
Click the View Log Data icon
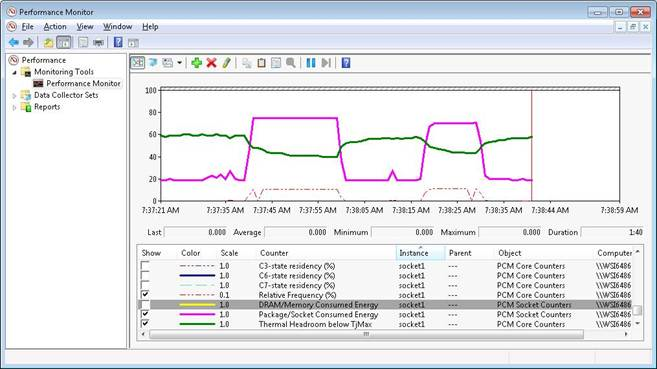click(153, 63)
